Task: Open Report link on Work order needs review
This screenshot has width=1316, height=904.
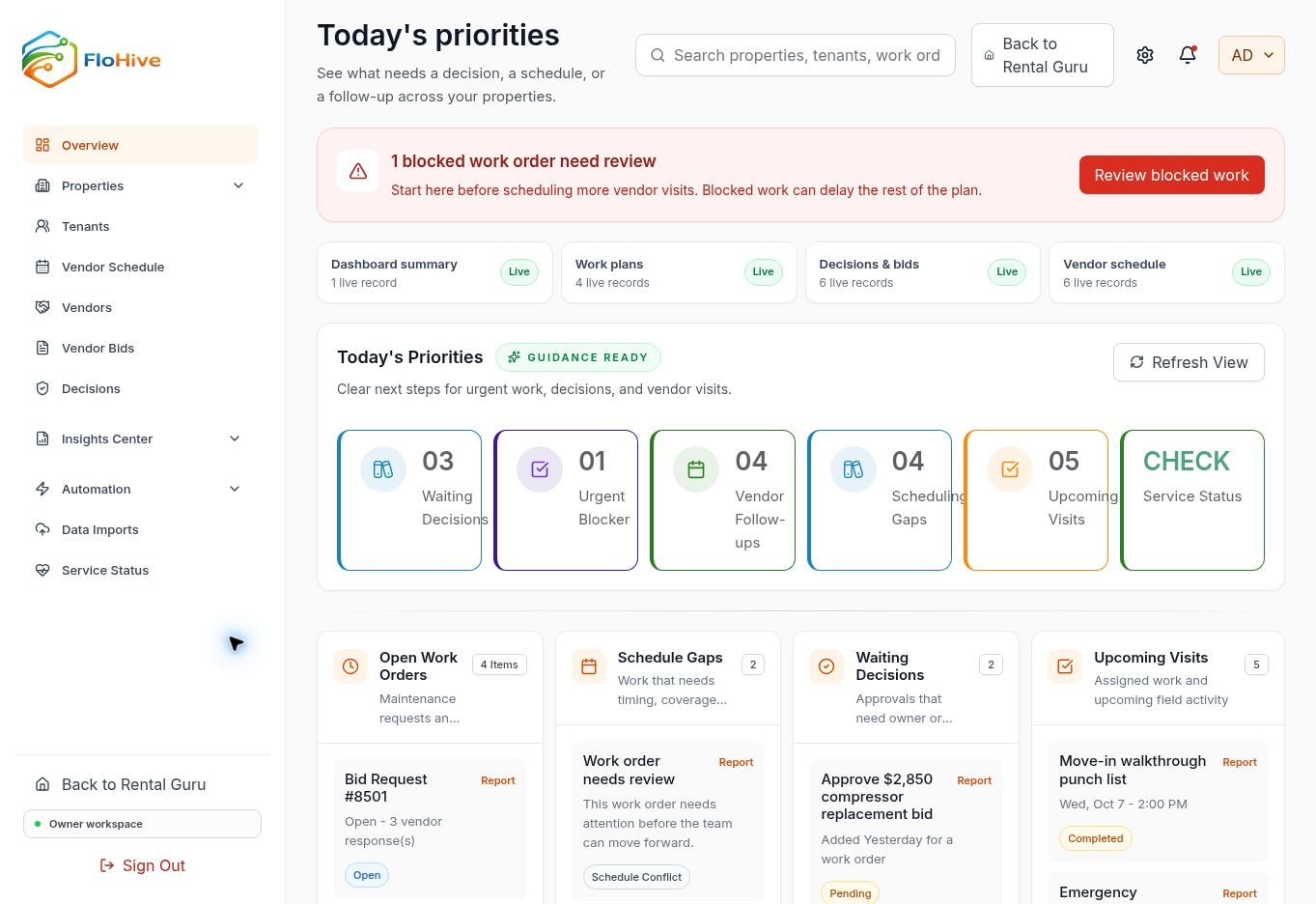Action: [x=736, y=762]
